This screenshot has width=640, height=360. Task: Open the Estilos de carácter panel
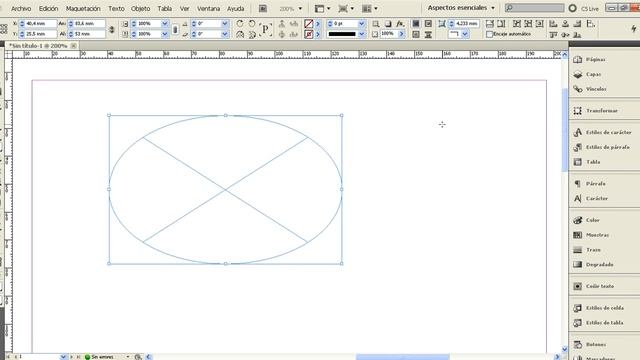tap(602, 132)
